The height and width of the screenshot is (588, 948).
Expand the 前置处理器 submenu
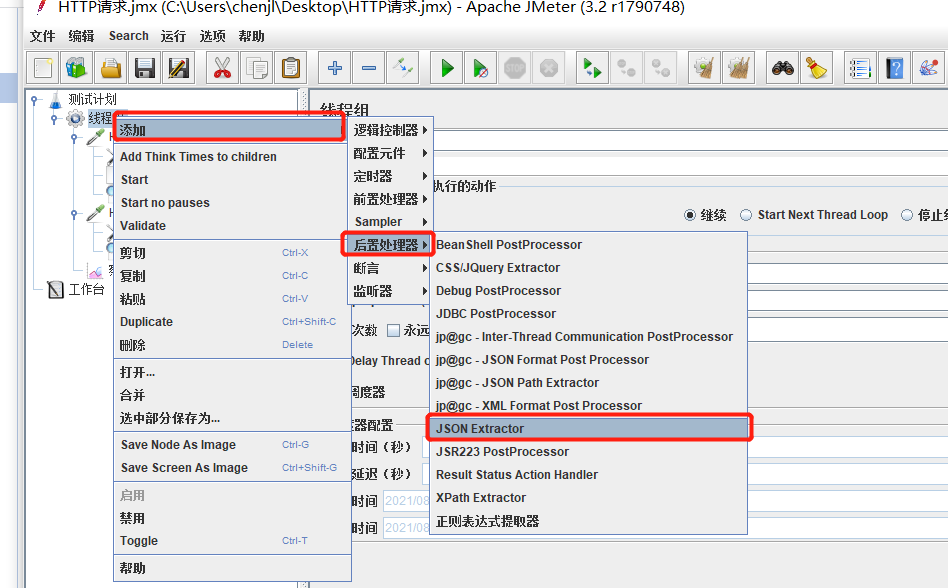point(390,199)
